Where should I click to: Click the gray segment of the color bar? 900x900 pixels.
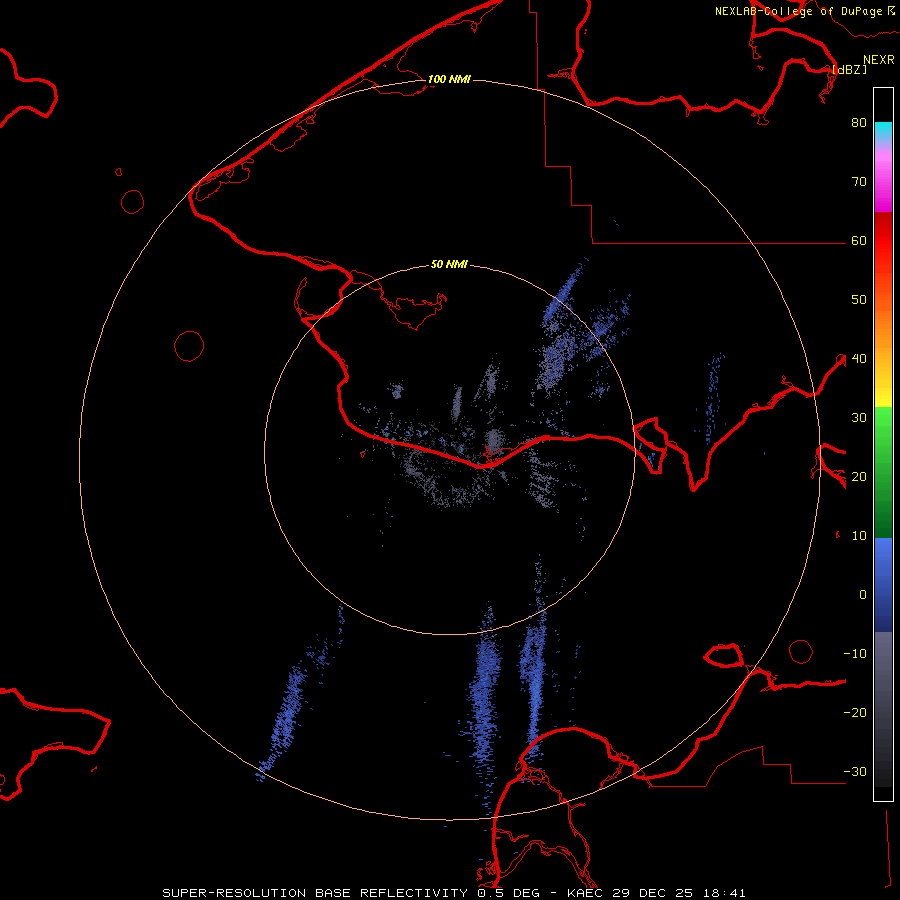coord(883,709)
